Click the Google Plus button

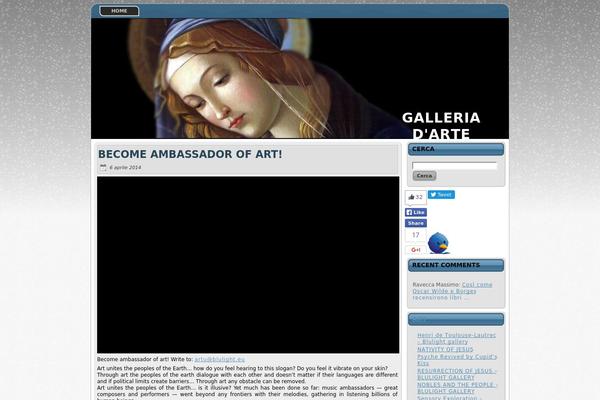(416, 249)
